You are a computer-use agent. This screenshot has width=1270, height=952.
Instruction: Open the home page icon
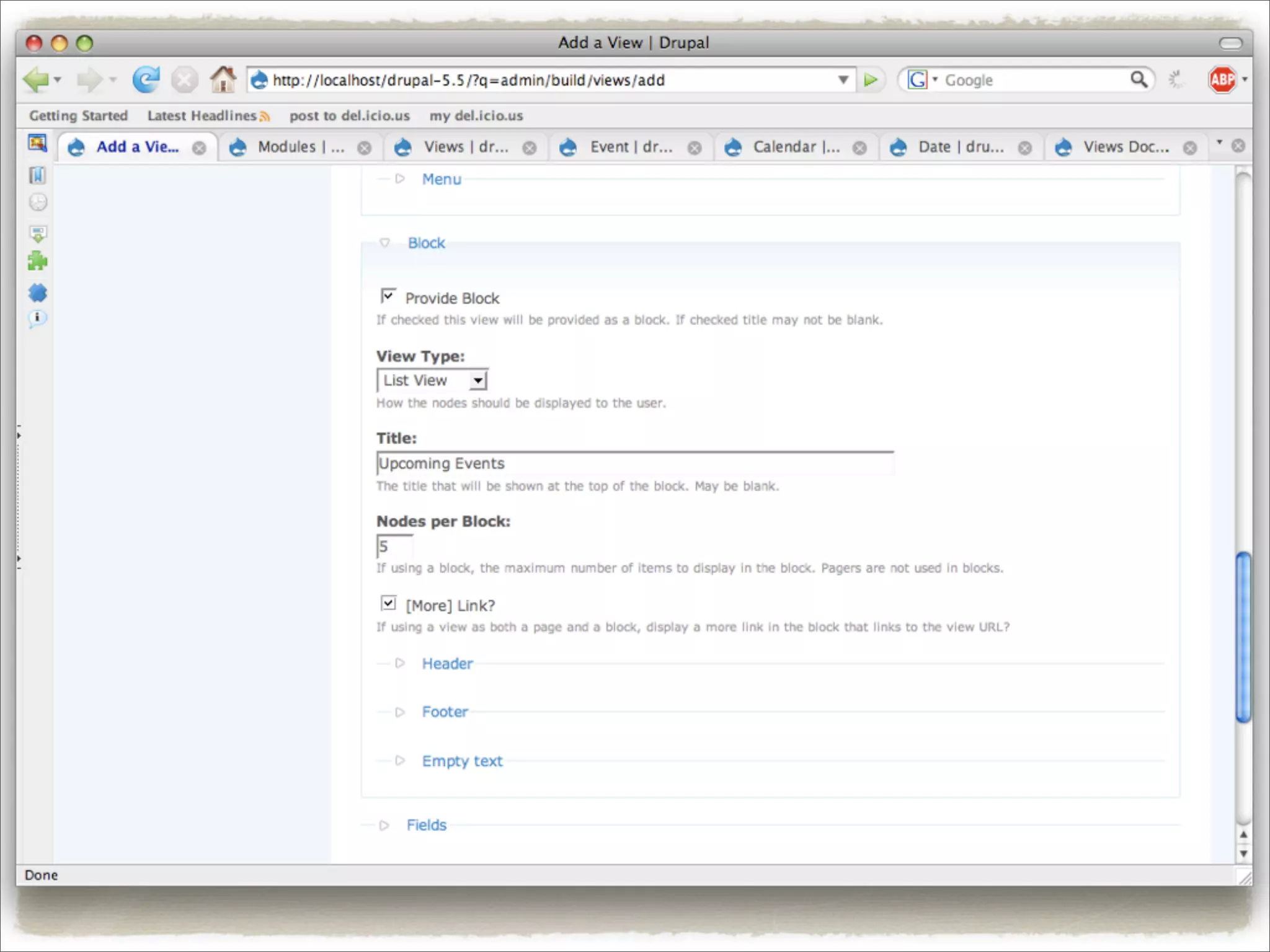[223, 80]
